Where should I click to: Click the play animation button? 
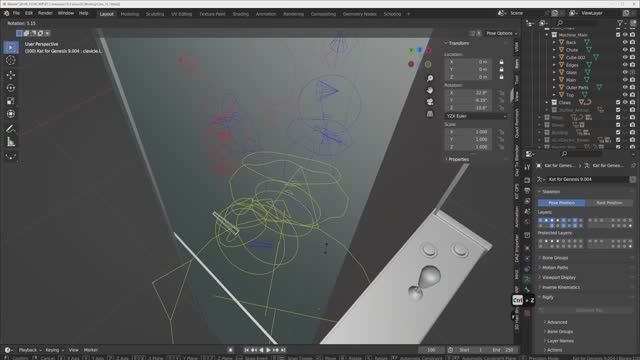click(x=268, y=350)
